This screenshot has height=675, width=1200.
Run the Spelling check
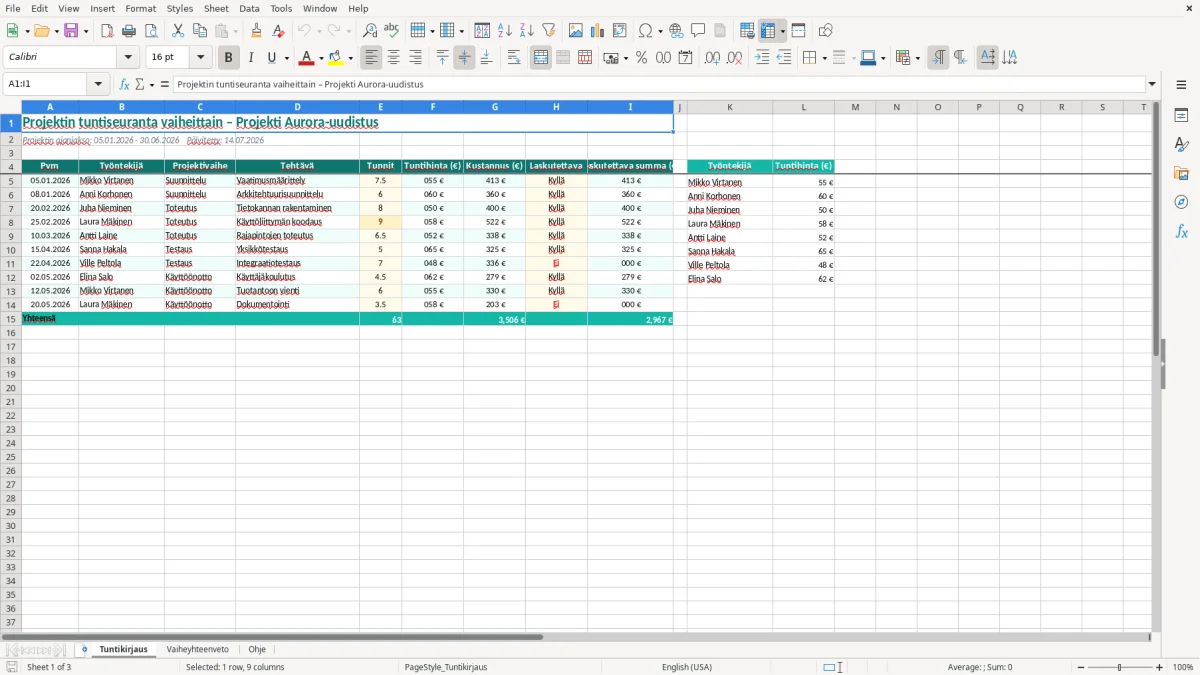pos(392,31)
